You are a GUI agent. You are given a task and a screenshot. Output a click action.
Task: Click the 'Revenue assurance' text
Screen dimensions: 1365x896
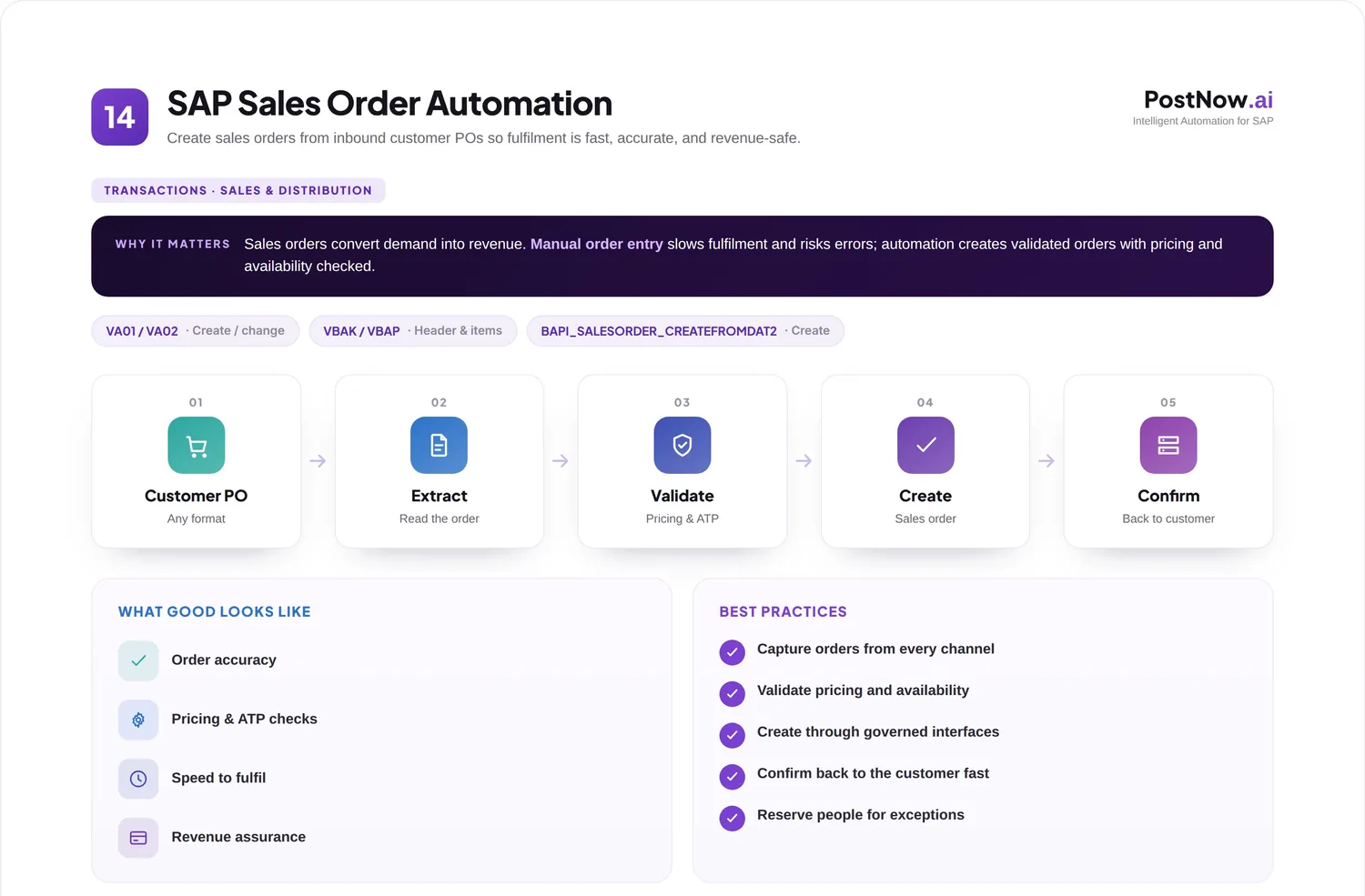[238, 838]
